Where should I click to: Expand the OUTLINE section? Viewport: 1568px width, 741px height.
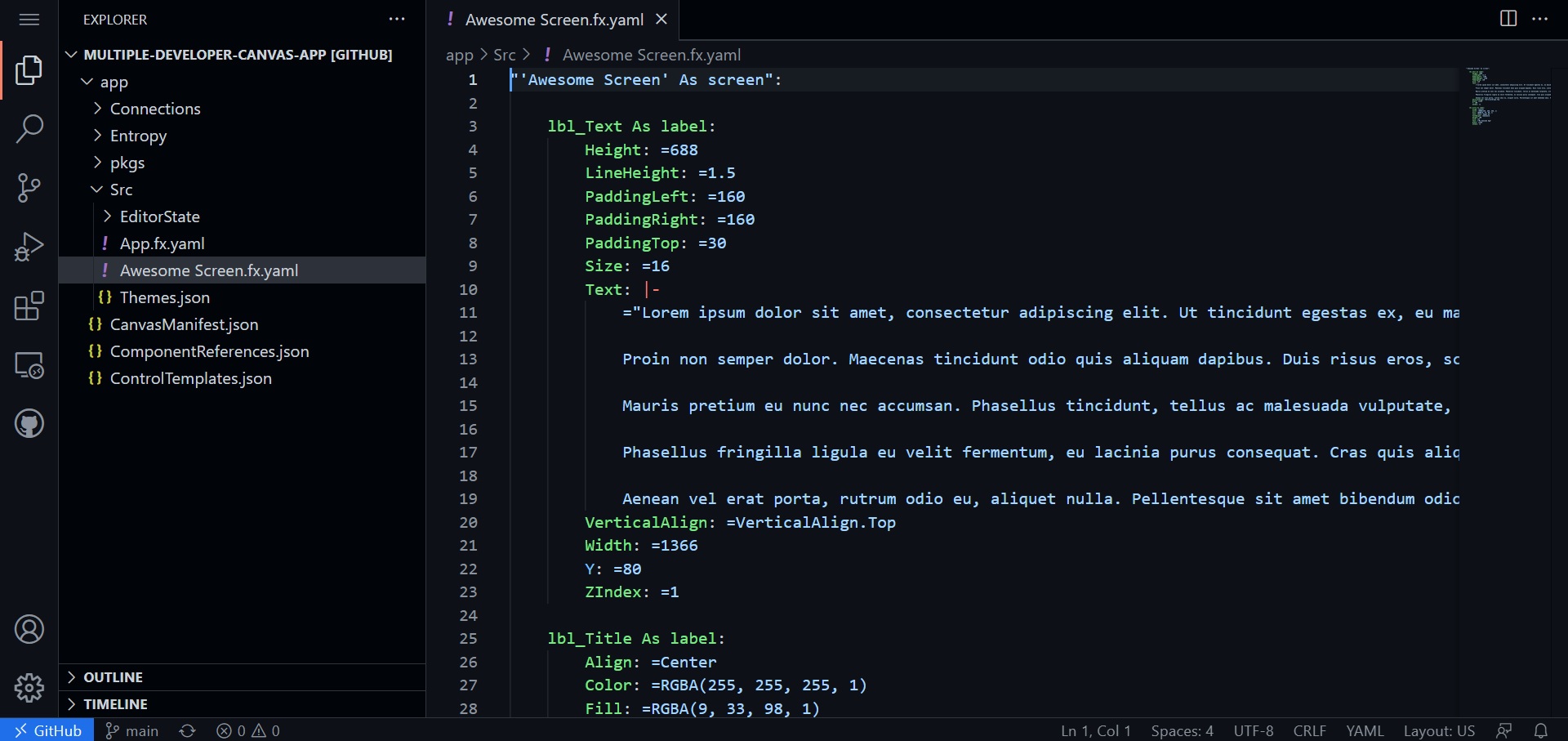114,676
